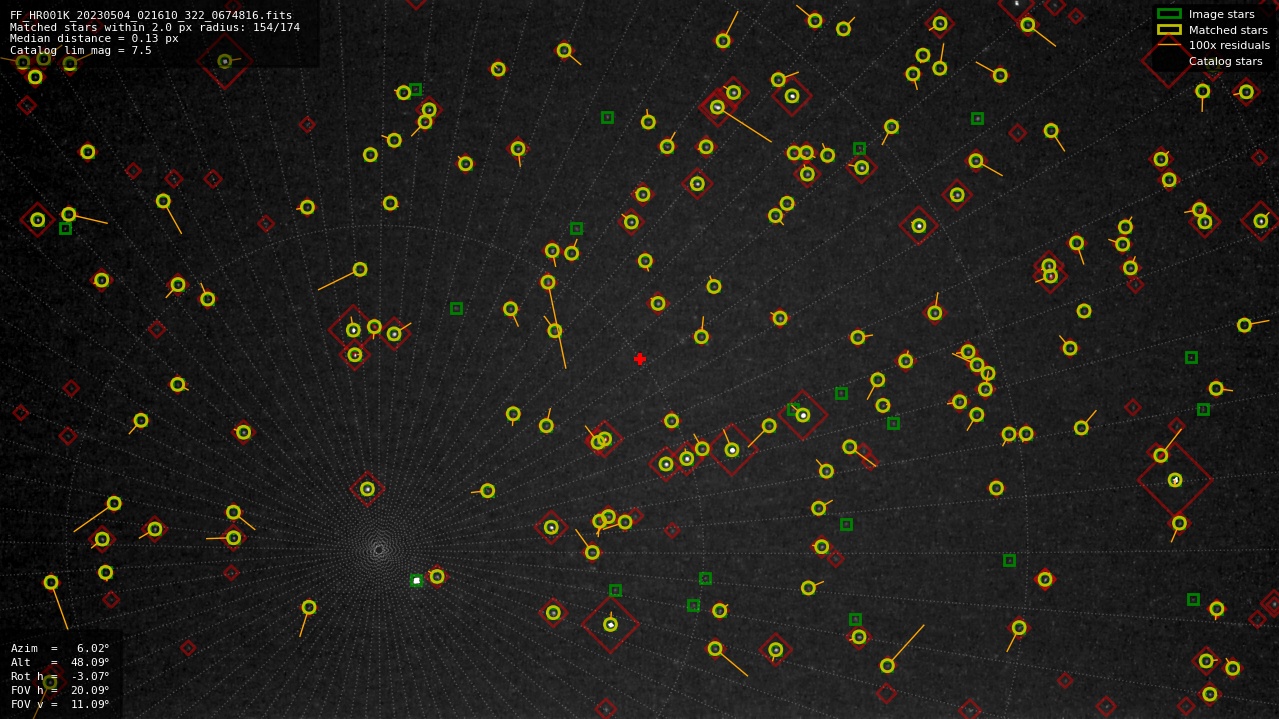
Task: Click the 'FOV h = 20.09°' readout
Action: point(60,690)
